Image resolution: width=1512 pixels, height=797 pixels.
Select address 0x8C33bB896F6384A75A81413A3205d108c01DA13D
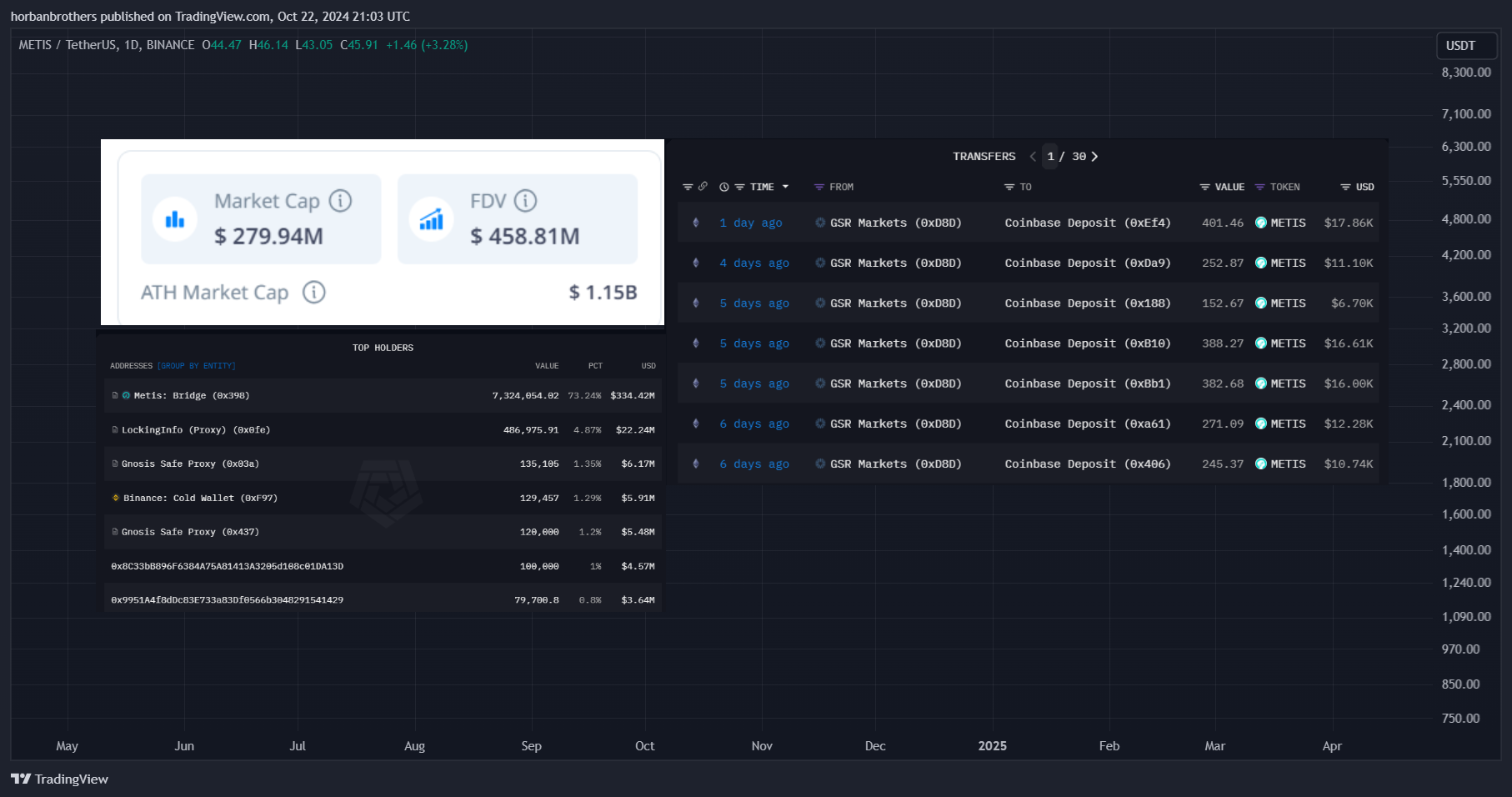[x=228, y=566]
